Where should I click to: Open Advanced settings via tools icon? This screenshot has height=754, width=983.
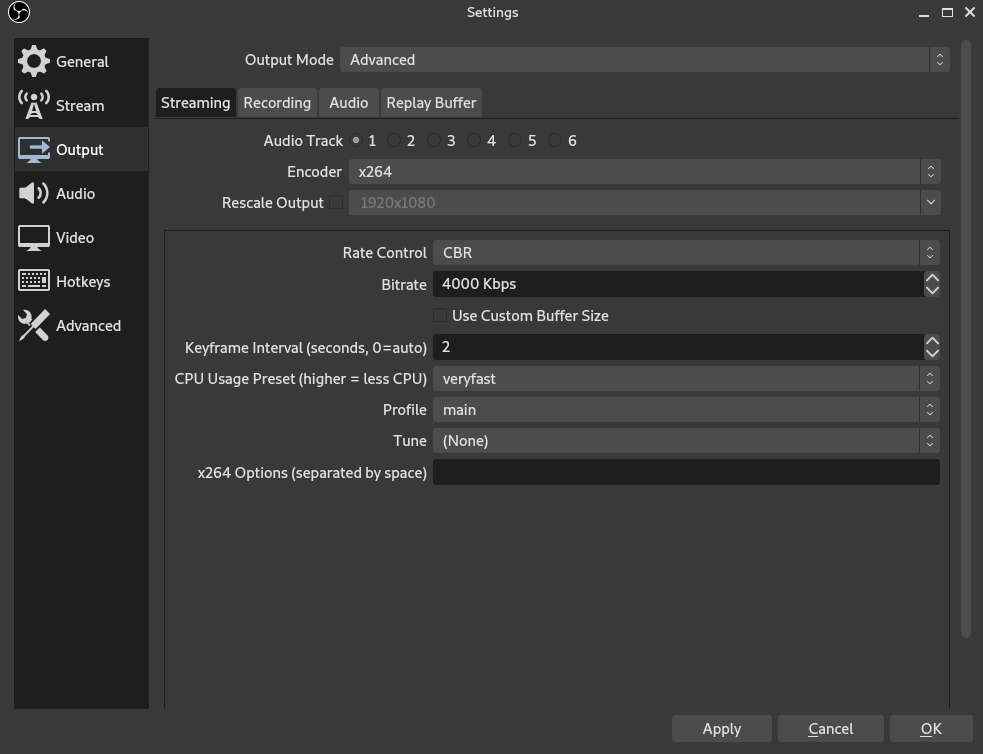pyautogui.click(x=34, y=325)
